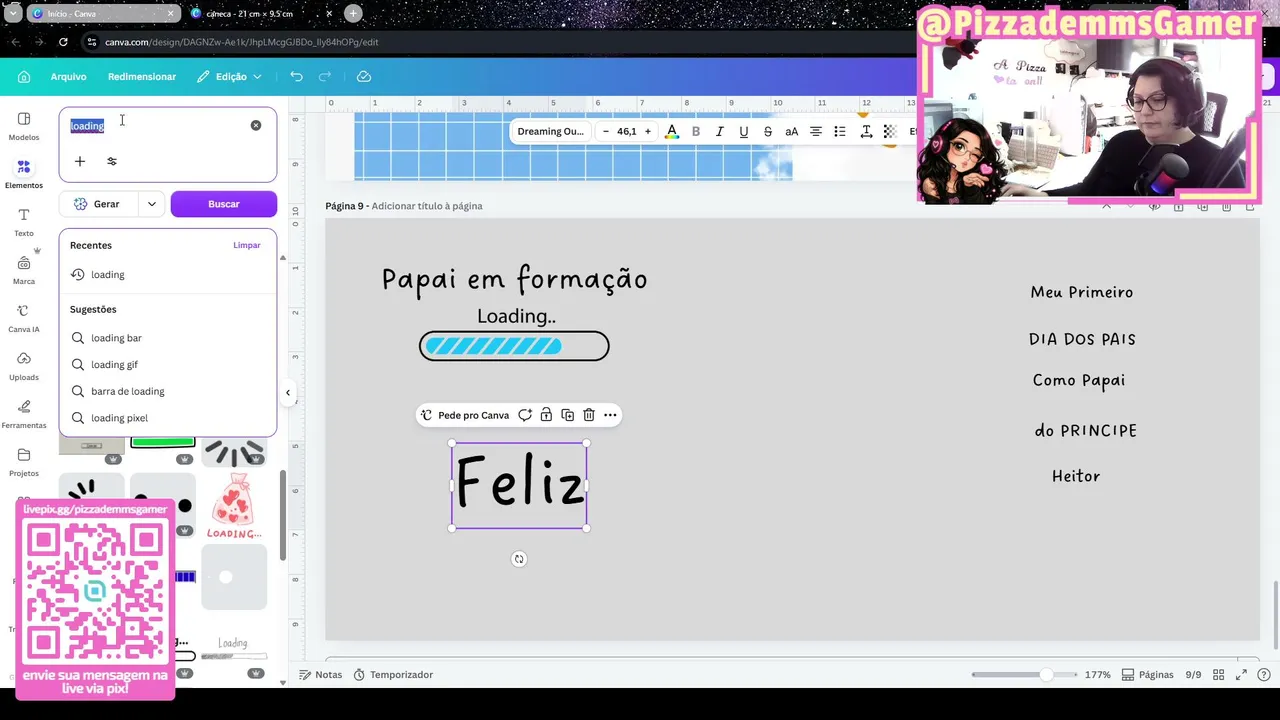Select recent search 'loading'
The height and width of the screenshot is (720, 1280).
(x=168, y=274)
